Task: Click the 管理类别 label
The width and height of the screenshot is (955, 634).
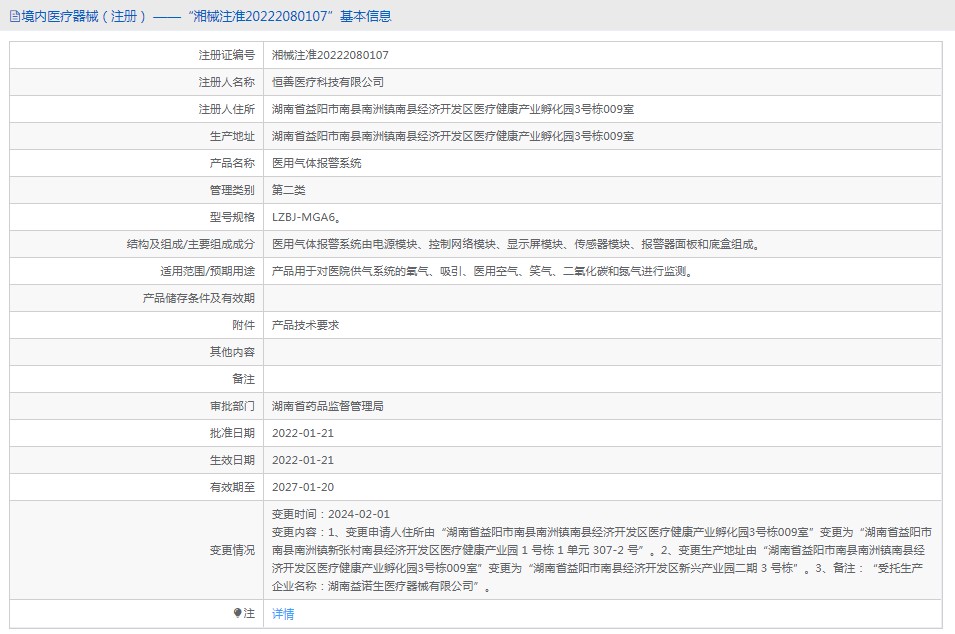Action: click(232, 190)
